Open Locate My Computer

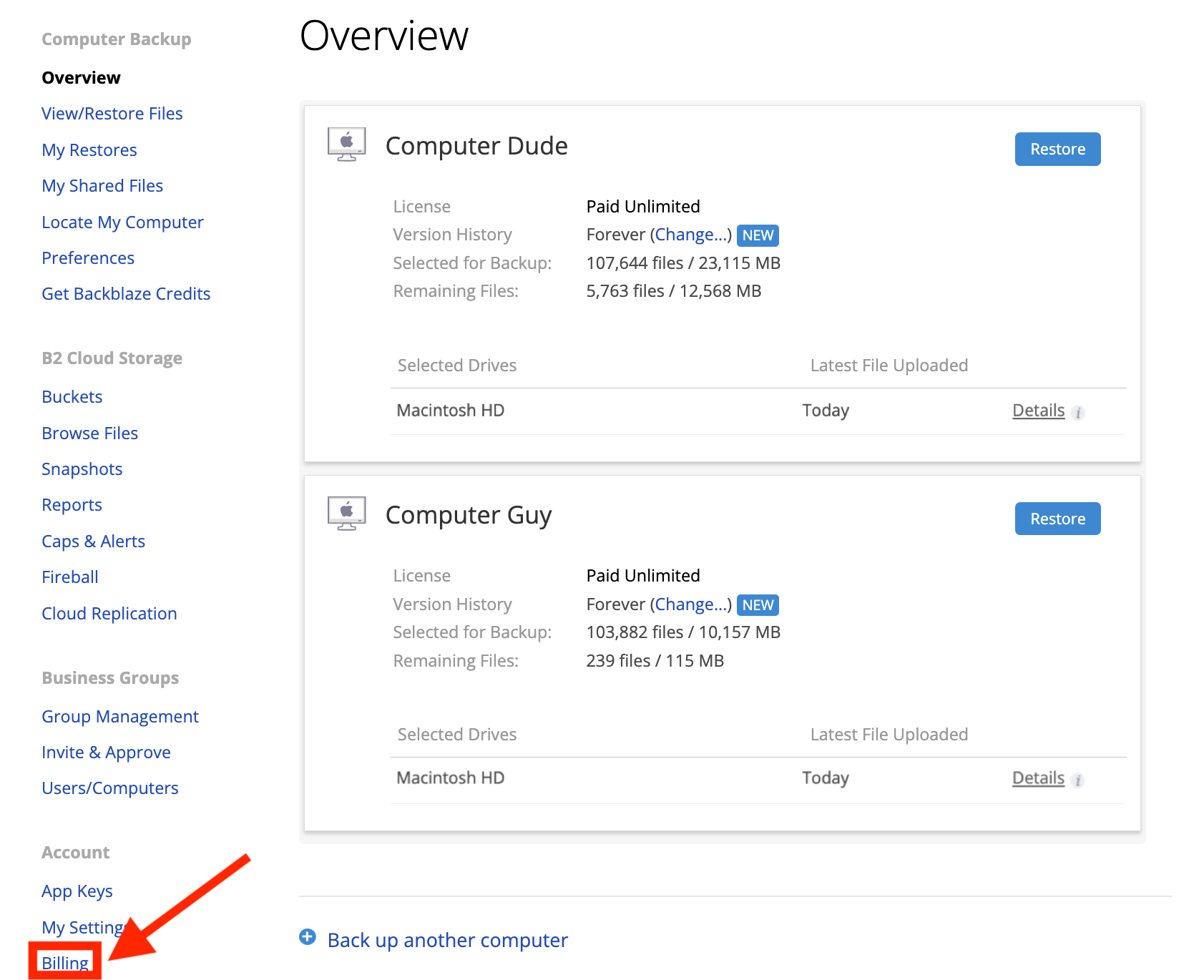[122, 222]
